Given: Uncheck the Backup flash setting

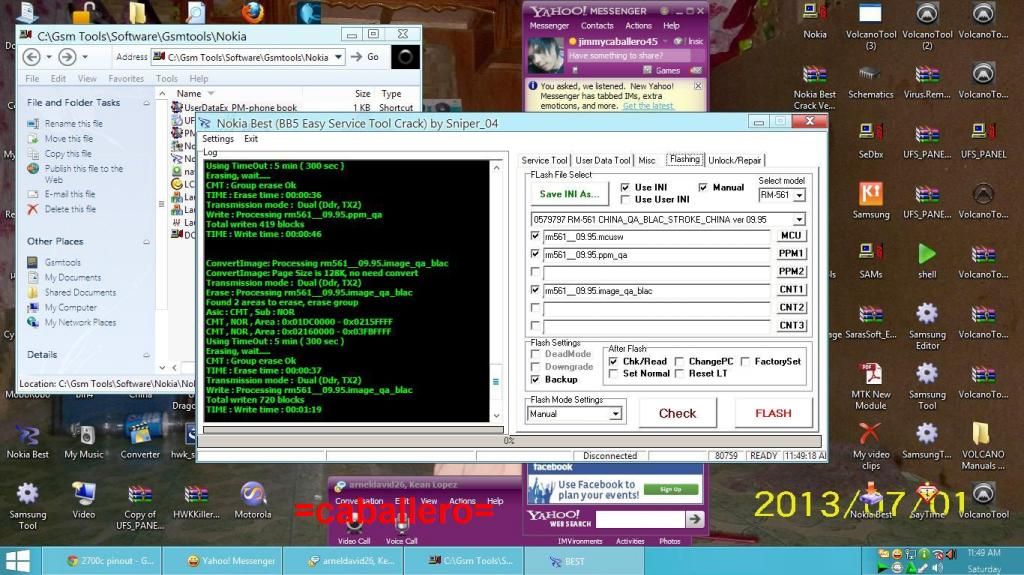Looking at the screenshot, I should [536, 380].
